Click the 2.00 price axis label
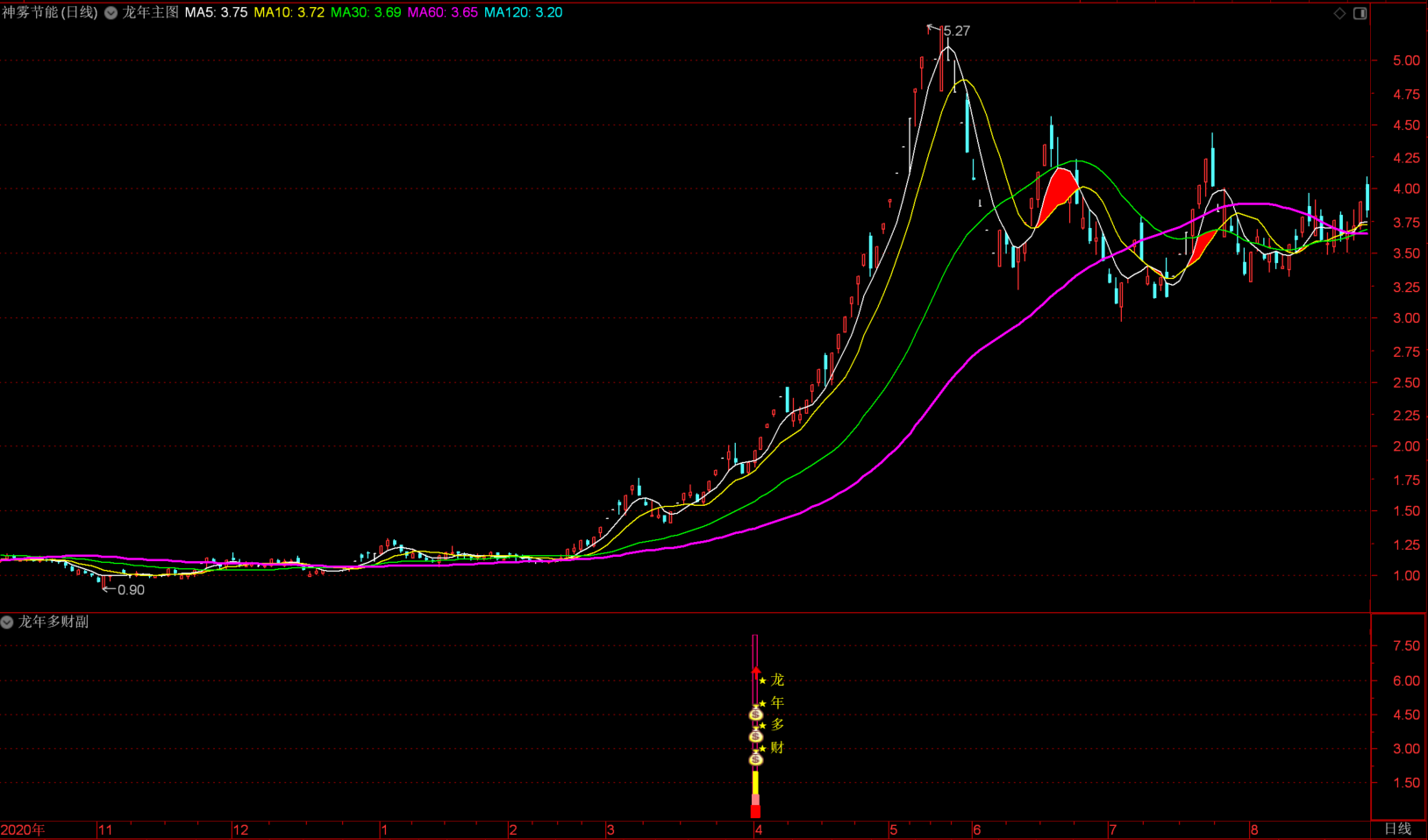The height and width of the screenshot is (840, 1428). pos(1406,446)
